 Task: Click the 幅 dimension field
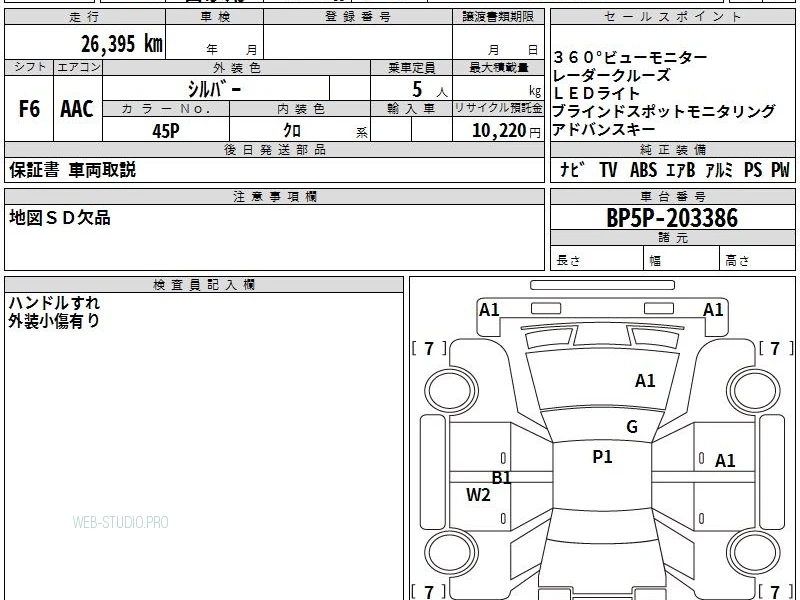click(x=682, y=259)
